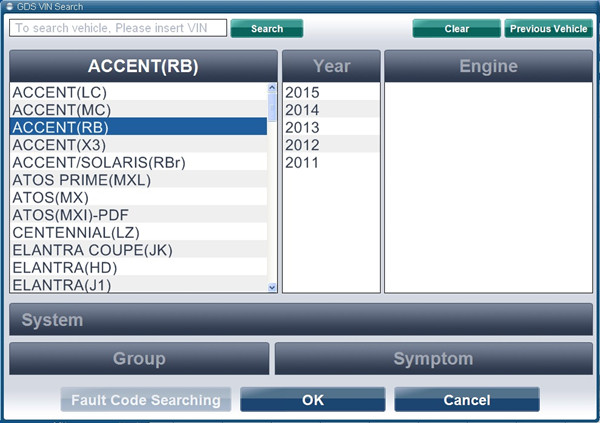Pick ELANTRA COUPE(JK) from the list
This screenshot has height=423, width=600.
(x=139, y=250)
